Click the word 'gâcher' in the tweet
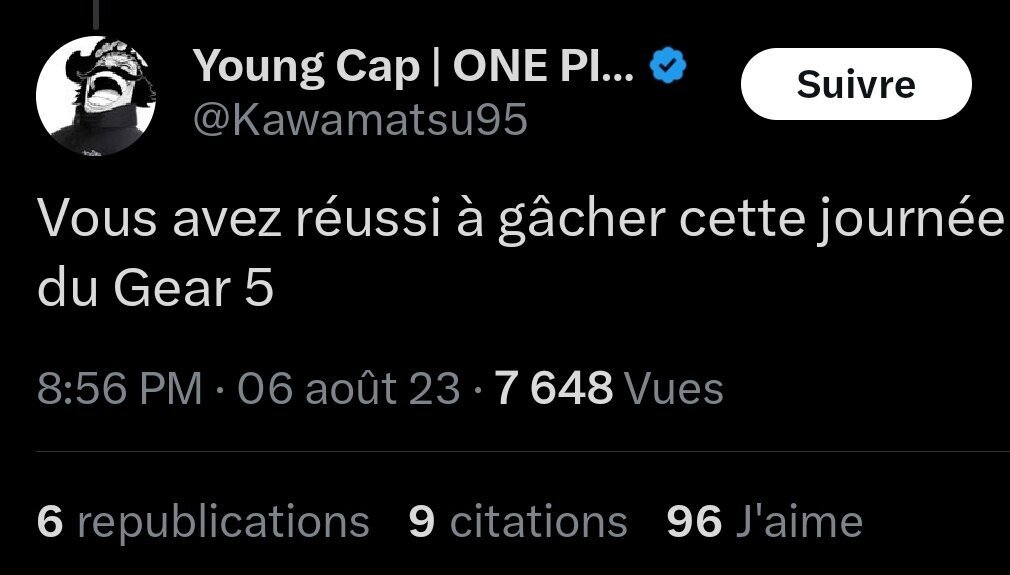 (580, 222)
